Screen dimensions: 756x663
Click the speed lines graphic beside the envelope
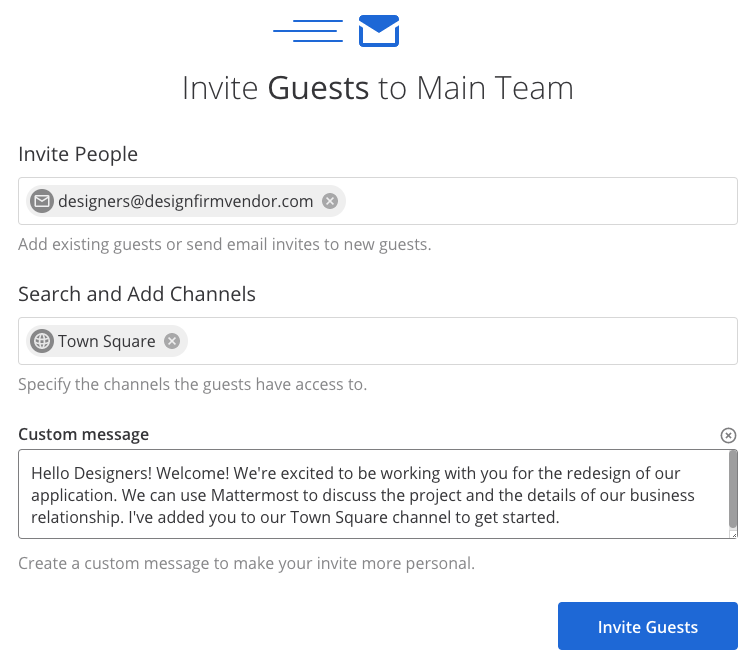[x=308, y=31]
